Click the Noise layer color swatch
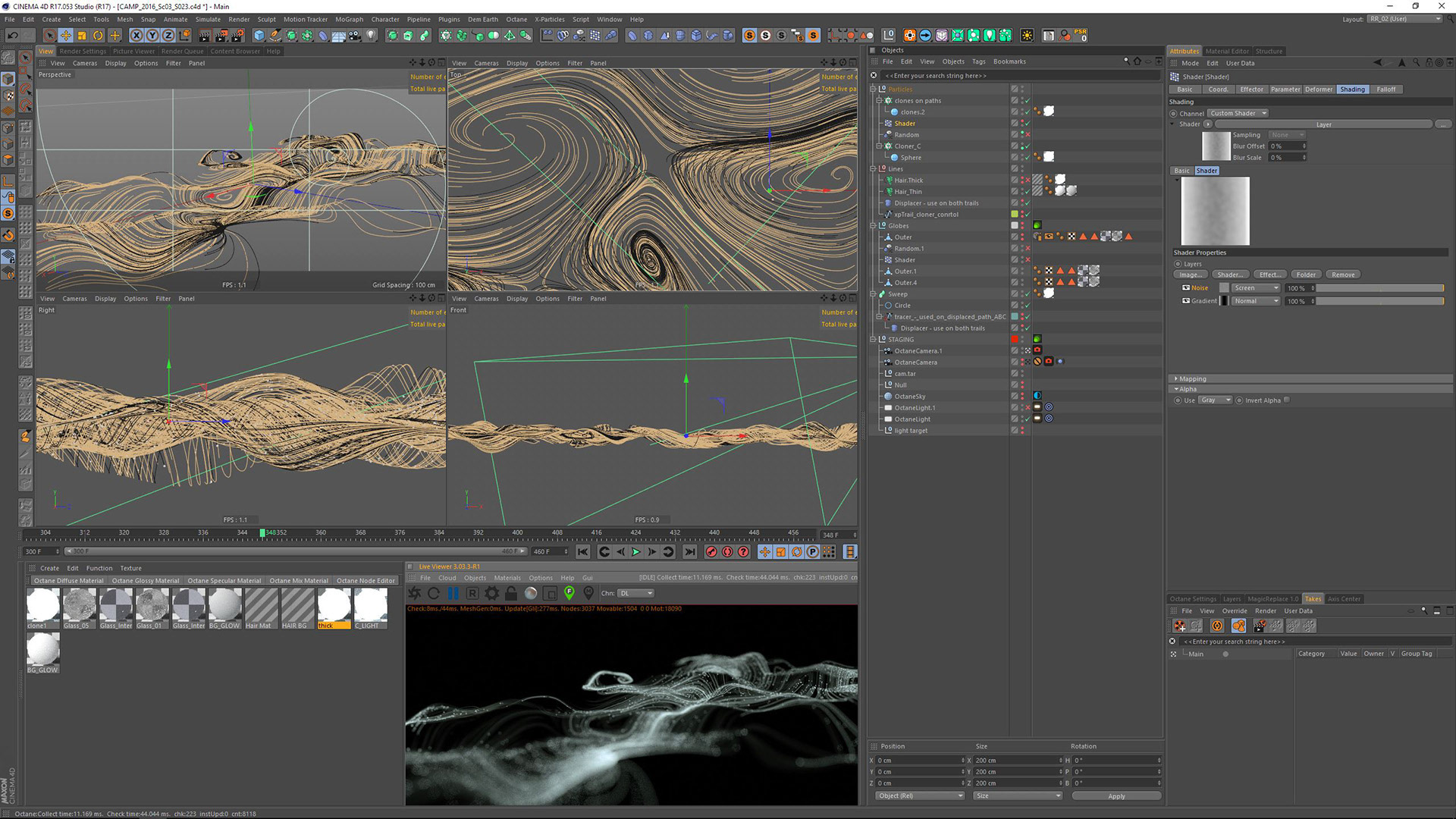 [x=1224, y=288]
